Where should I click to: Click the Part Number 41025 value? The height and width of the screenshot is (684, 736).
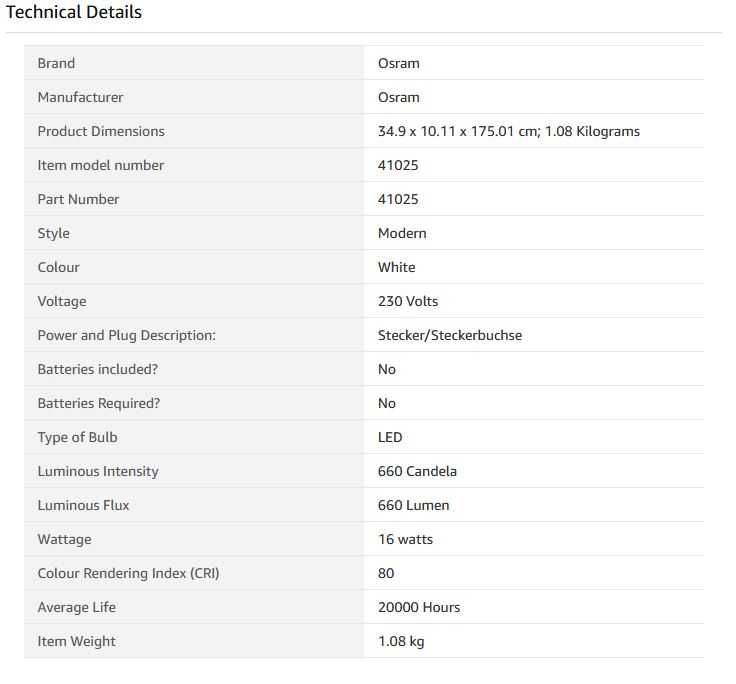pos(398,199)
